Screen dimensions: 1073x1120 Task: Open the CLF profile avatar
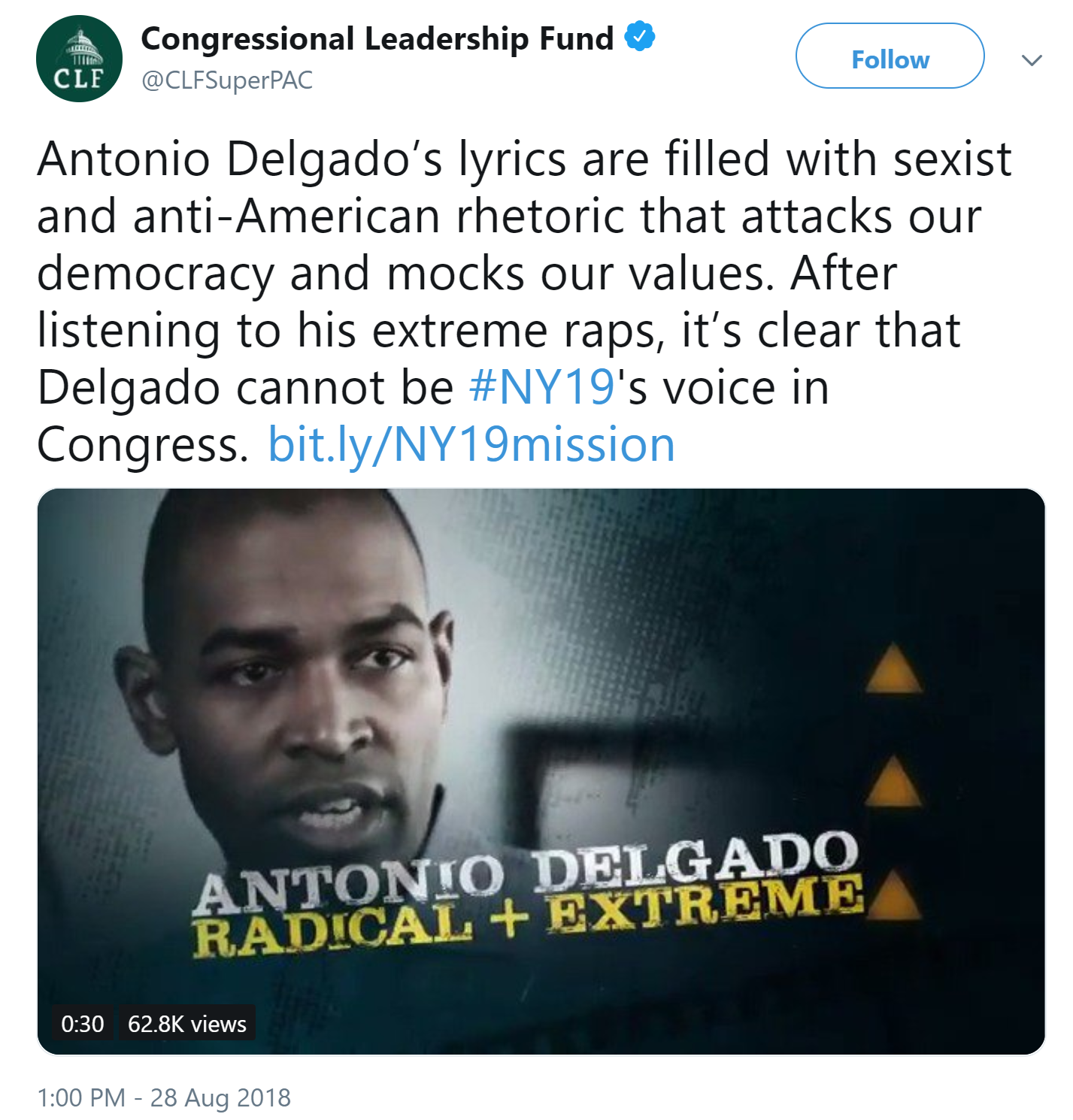pyautogui.click(x=79, y=59)
